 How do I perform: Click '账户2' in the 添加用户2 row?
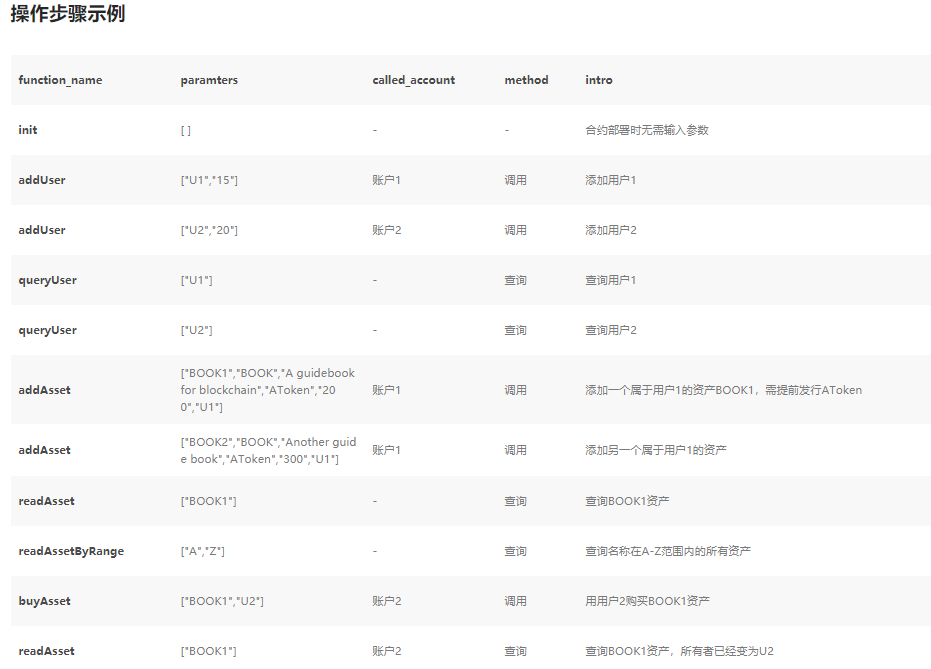[387, 230]
